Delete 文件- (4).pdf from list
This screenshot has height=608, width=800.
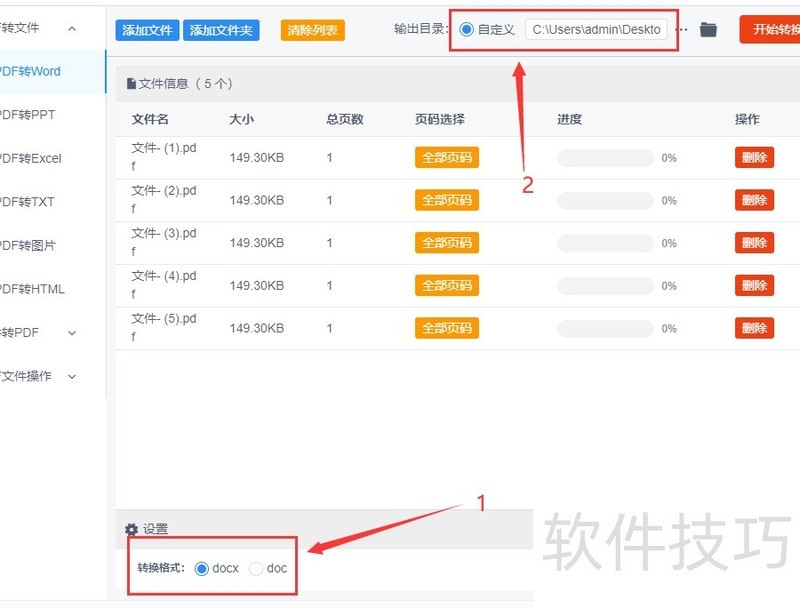[754, 285]
